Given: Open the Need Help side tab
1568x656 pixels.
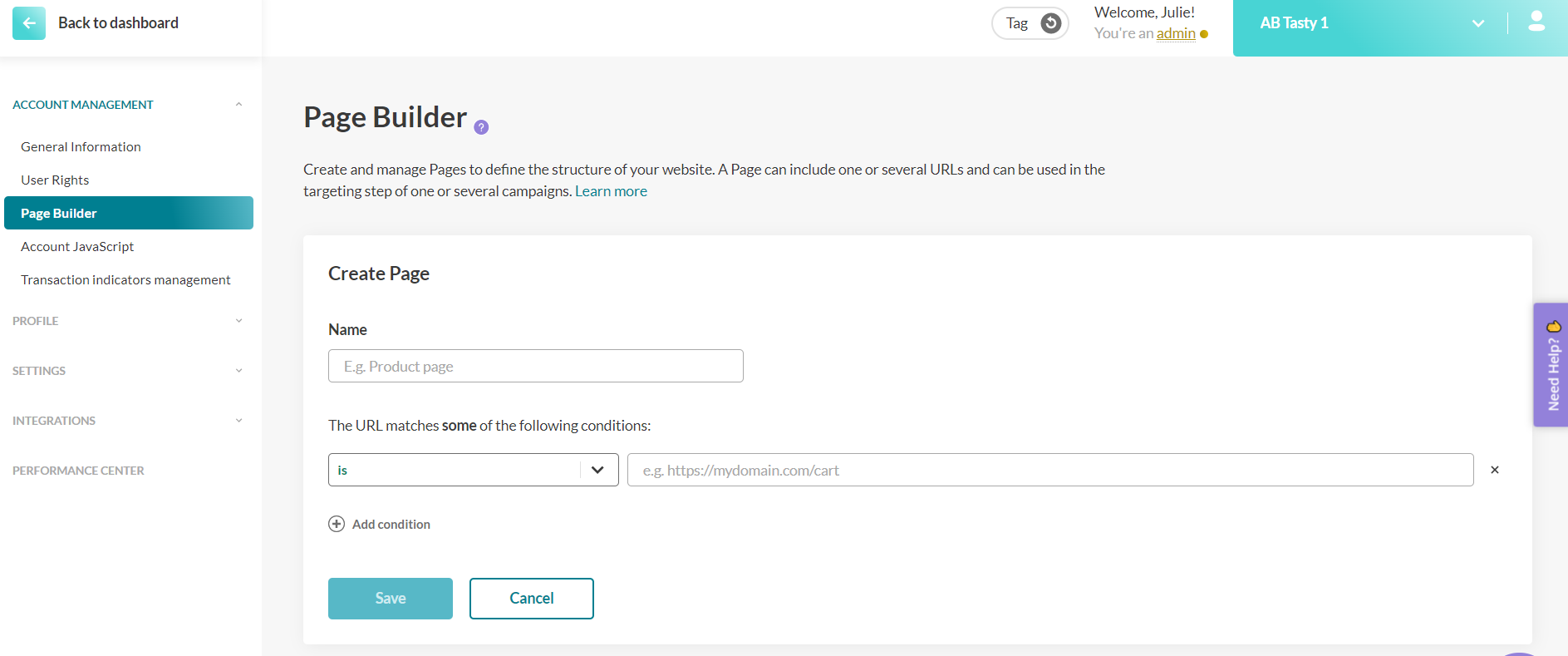Looking at the screenshot, I should [x=1551, y=365].
